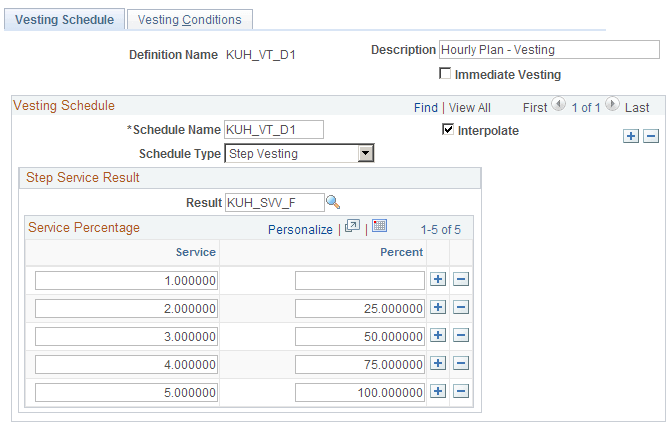Switch to the Vesting Conditions tab
The image size is (672, 427).
click(189, 20)
